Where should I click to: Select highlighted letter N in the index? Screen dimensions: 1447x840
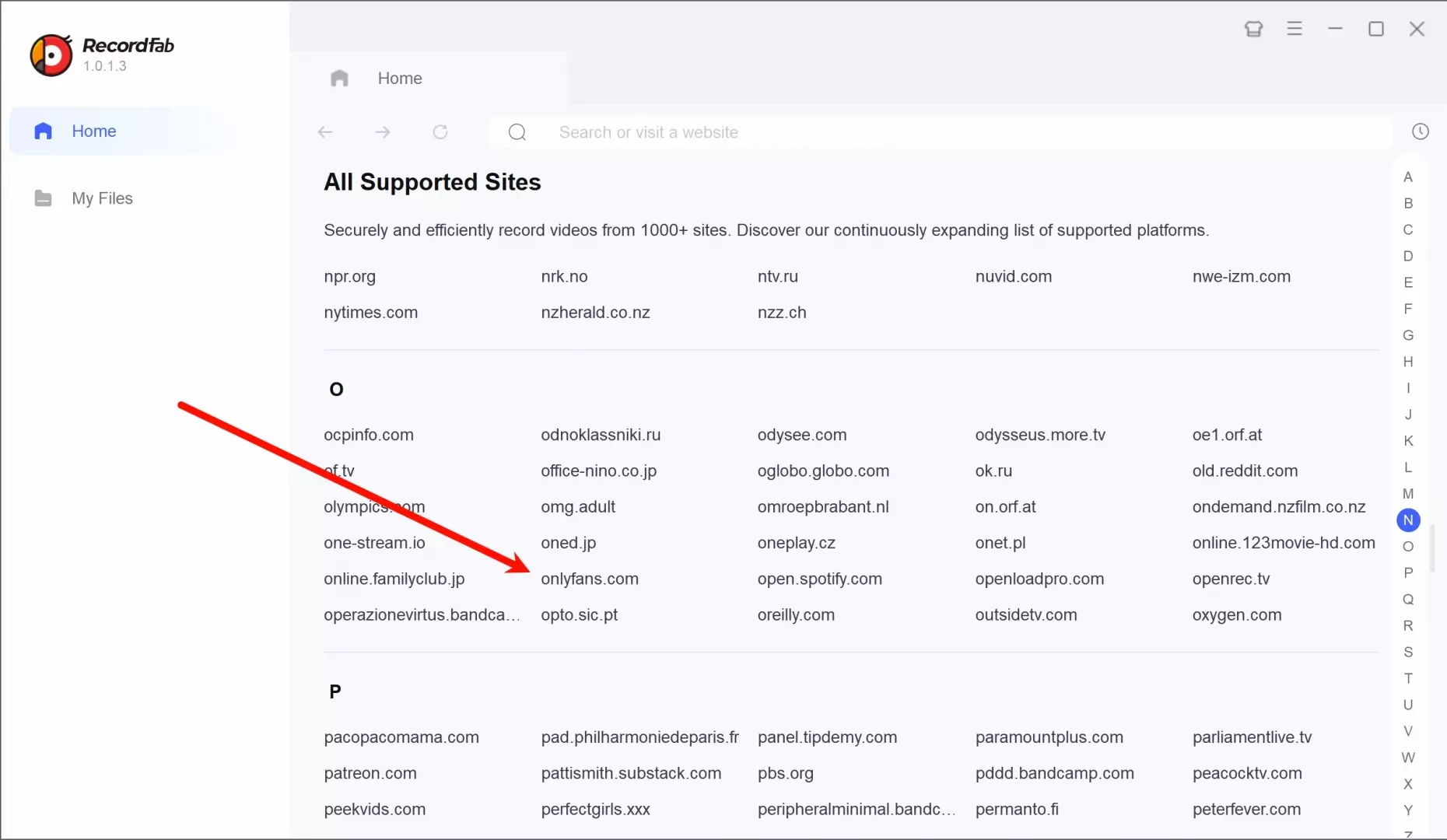point(1408,520)
